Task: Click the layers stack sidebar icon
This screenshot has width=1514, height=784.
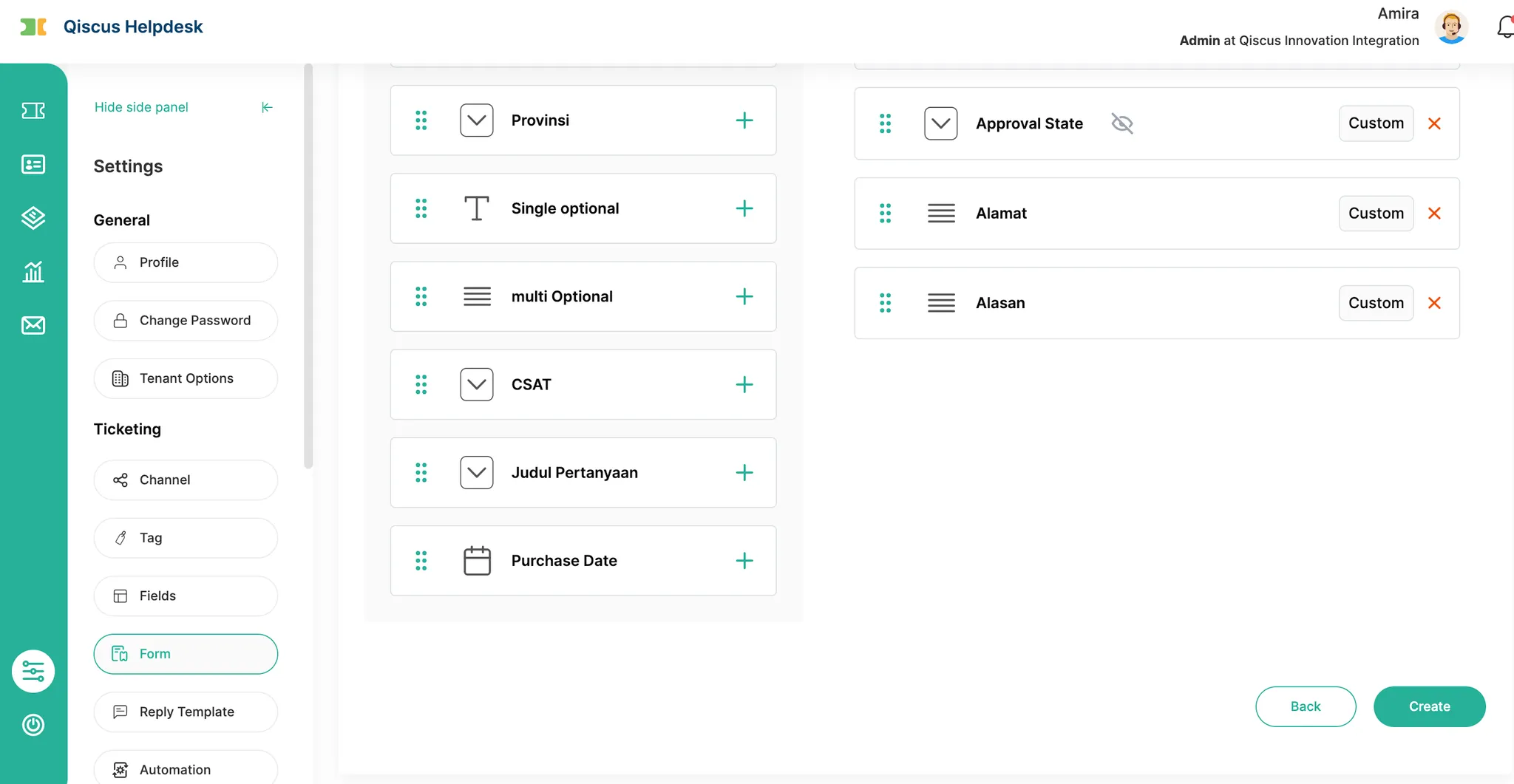Action: coord(33,218)
